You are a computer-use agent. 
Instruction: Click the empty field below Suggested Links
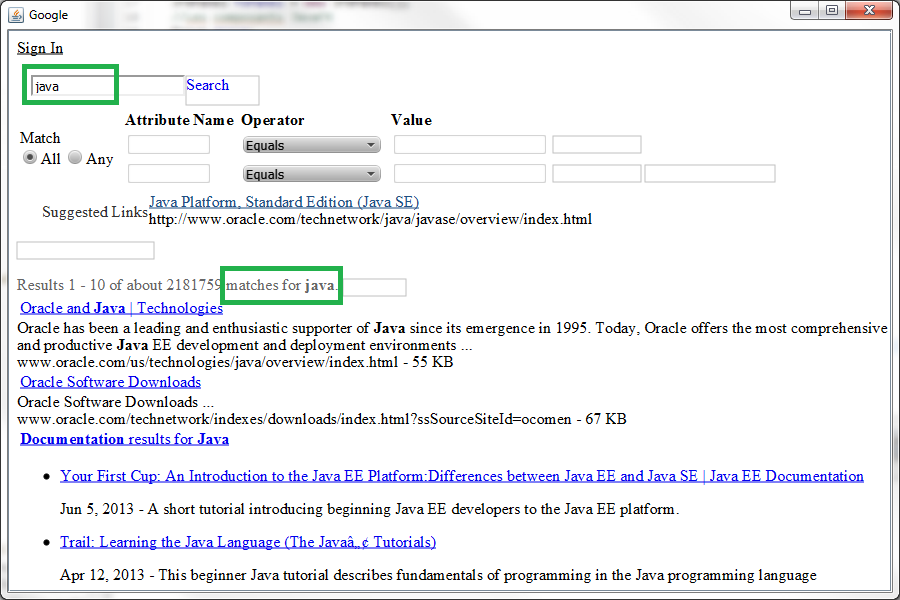(86, 251)
